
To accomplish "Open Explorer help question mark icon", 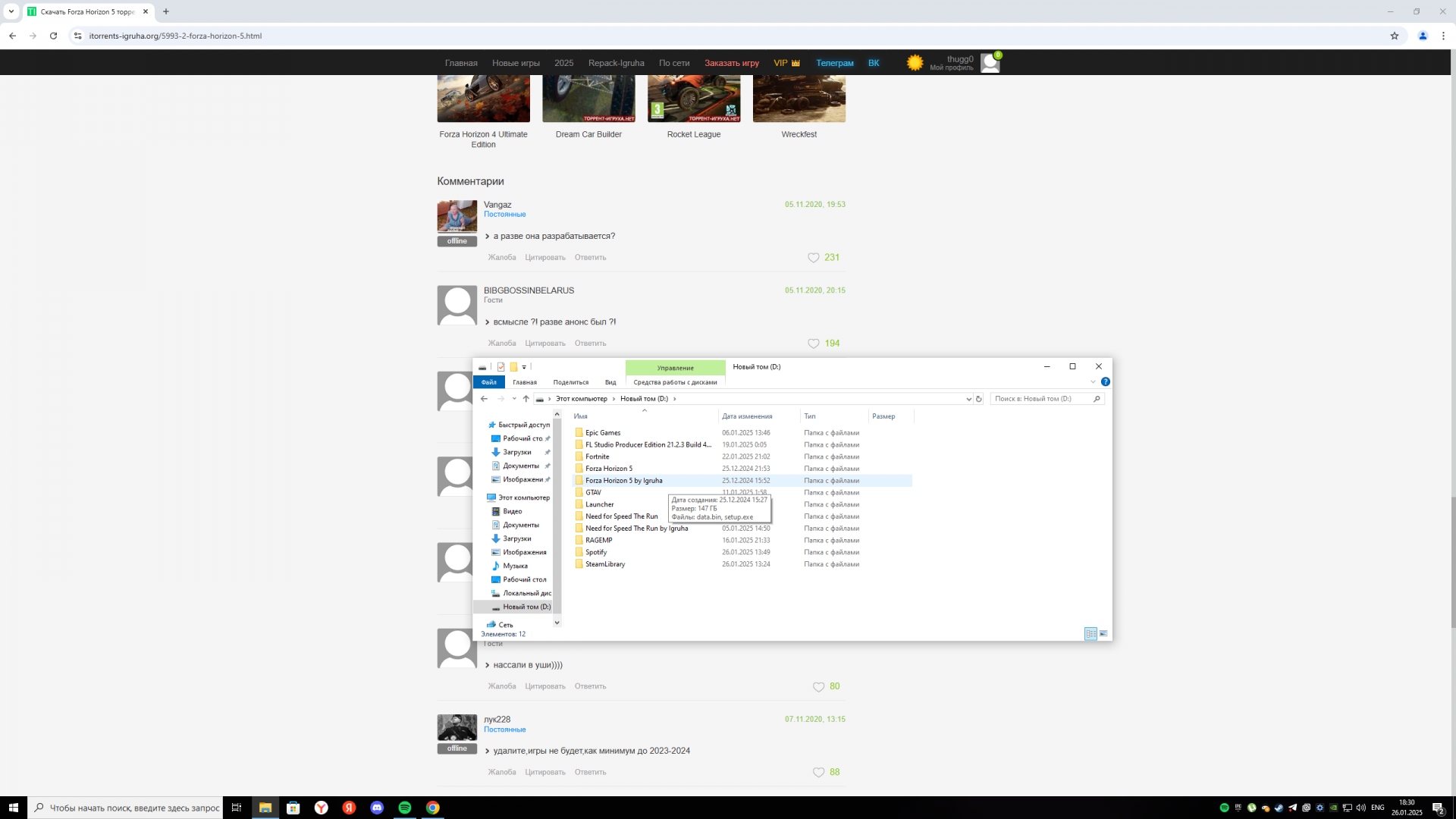I will click(x=1105, y=382).
